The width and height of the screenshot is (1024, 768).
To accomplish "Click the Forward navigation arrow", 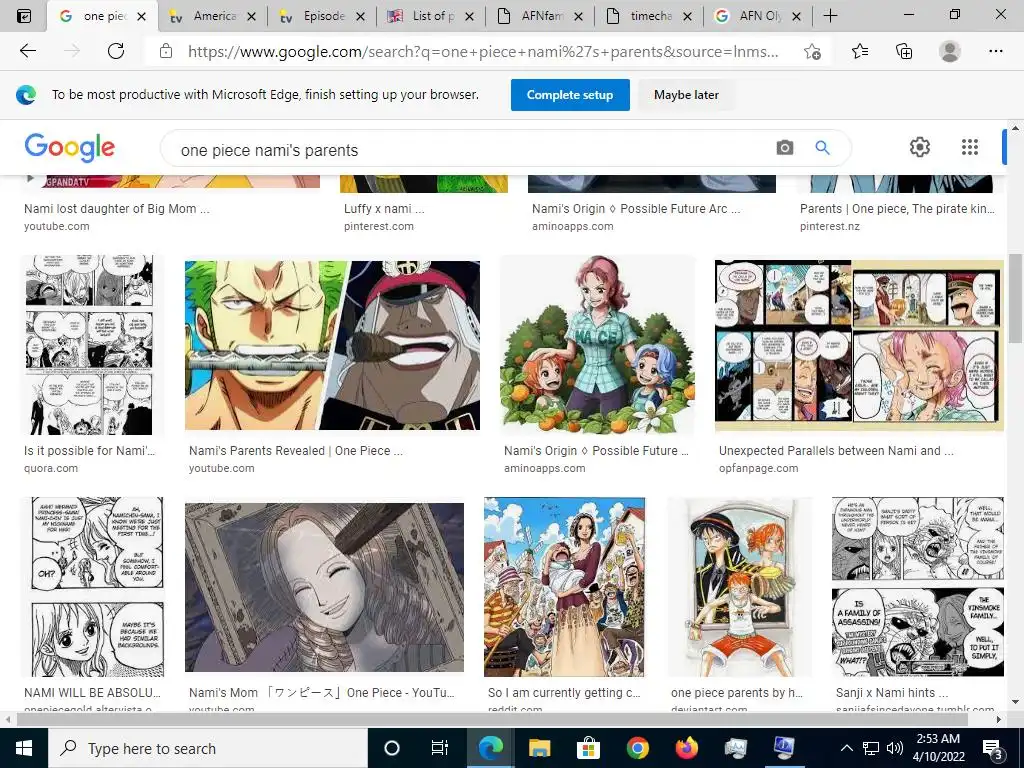I will pos(72,51).
